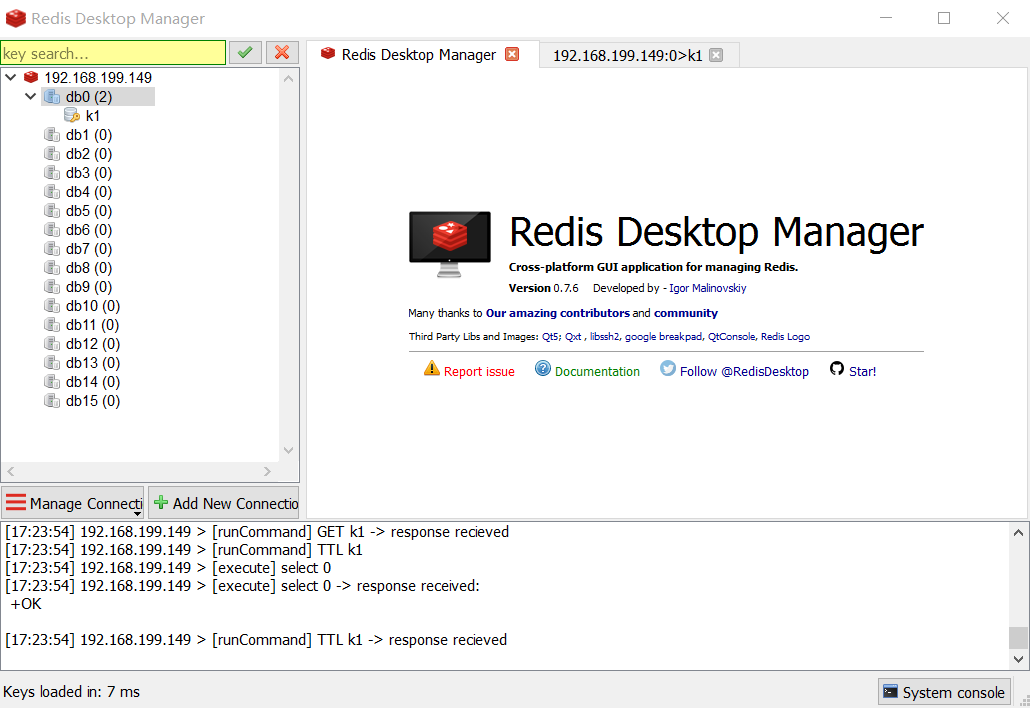
Task: Open the Redis Logo link
Action: click(785, 337)
